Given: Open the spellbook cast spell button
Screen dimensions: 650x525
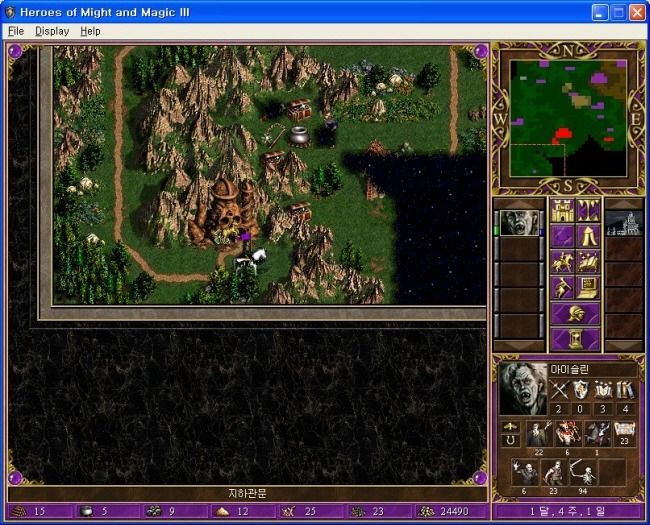Looking at the screenshot, I should [x=588, y=262].
